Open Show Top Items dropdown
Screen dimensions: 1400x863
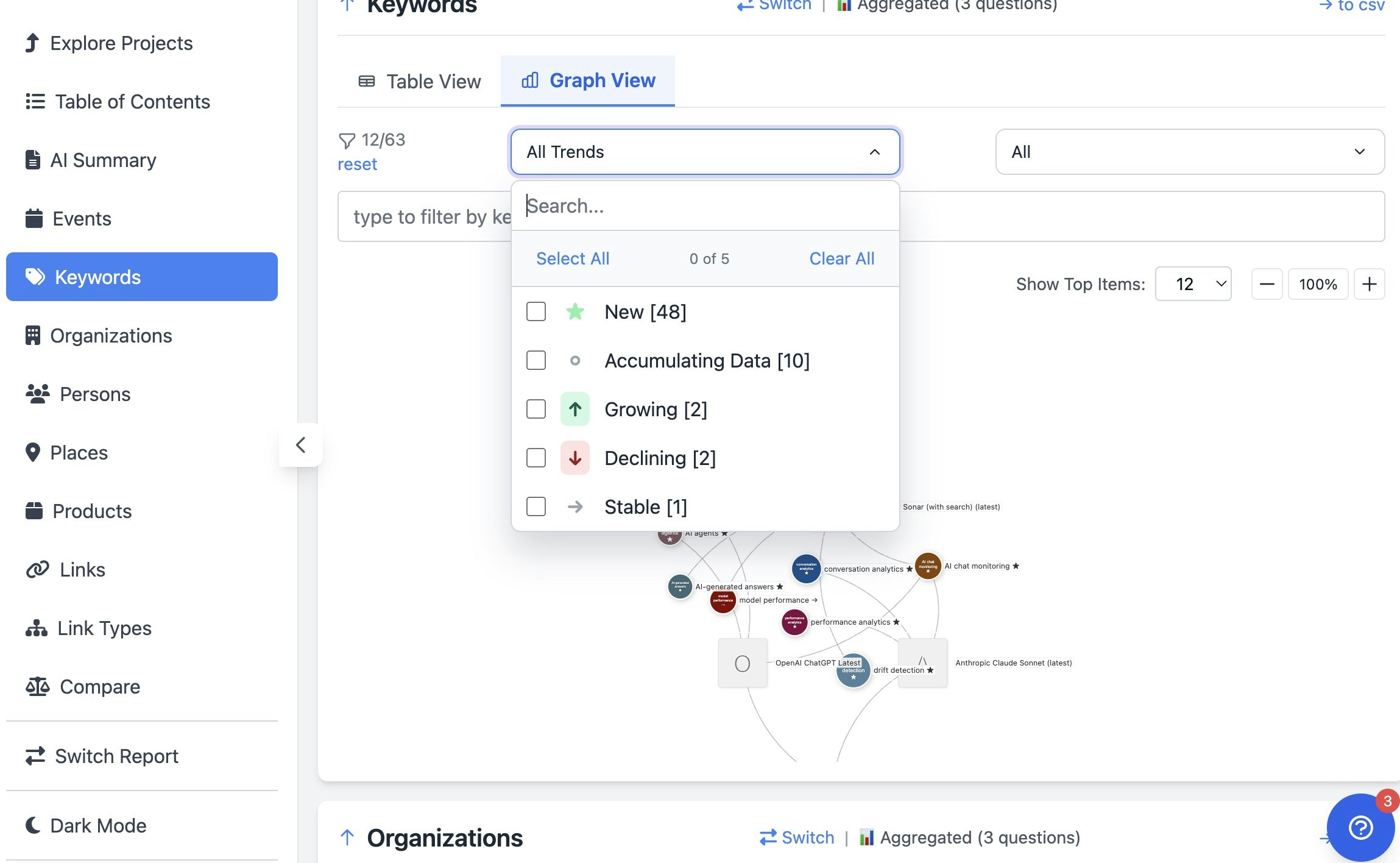point(1193,284)
